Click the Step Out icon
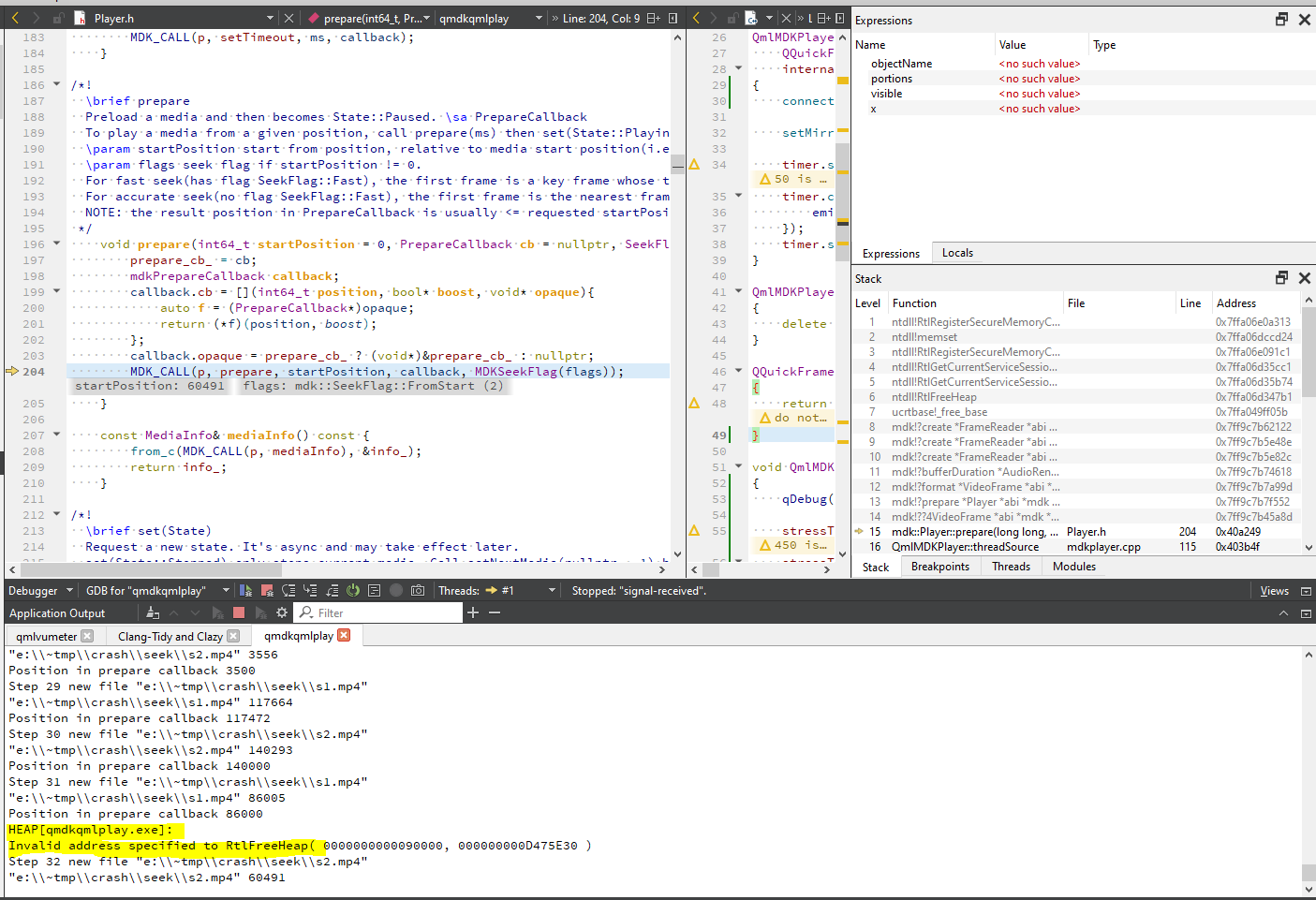Screen dimensions: 1316x900 (x=332, y=590)
